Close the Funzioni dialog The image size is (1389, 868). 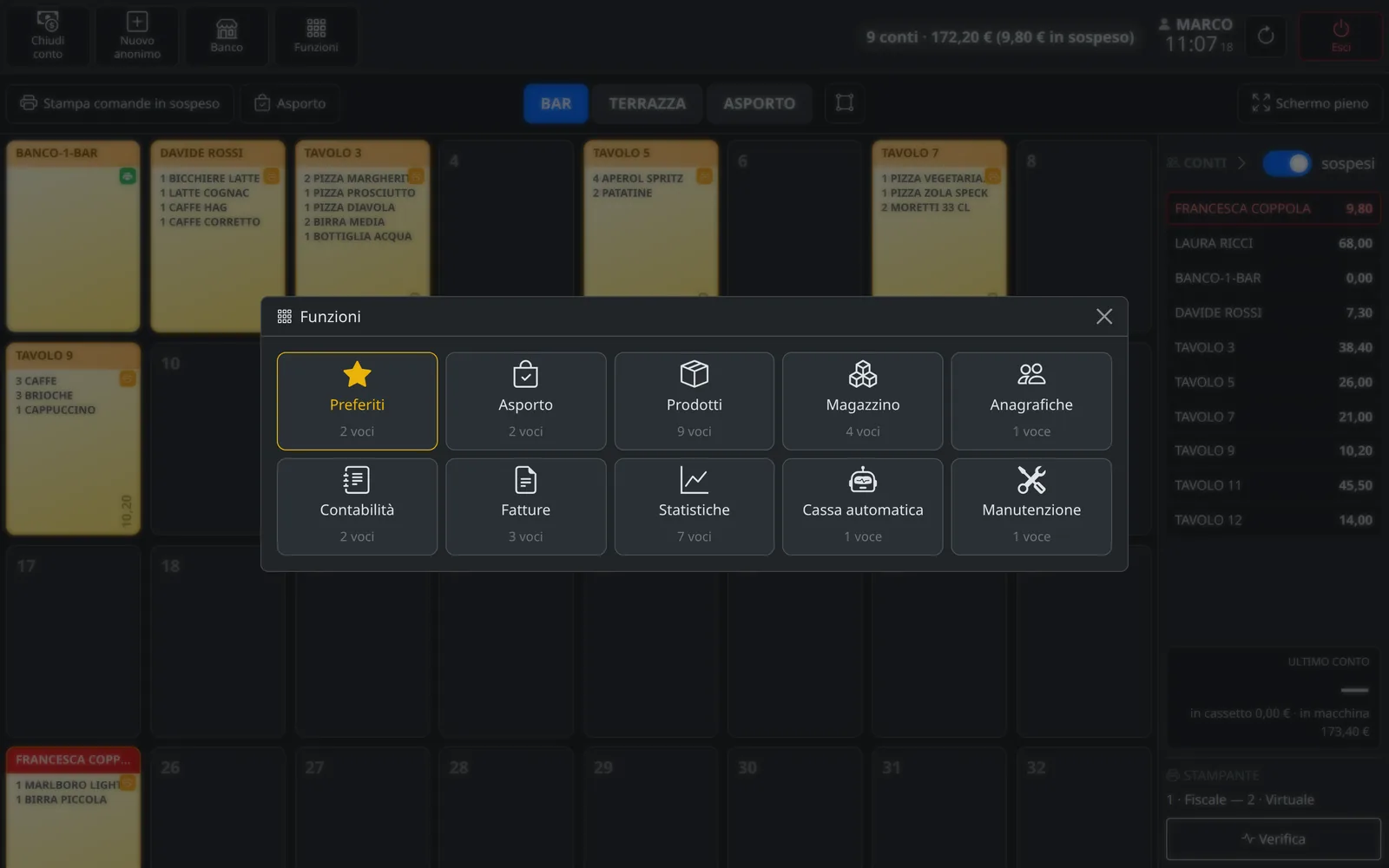1103,317
